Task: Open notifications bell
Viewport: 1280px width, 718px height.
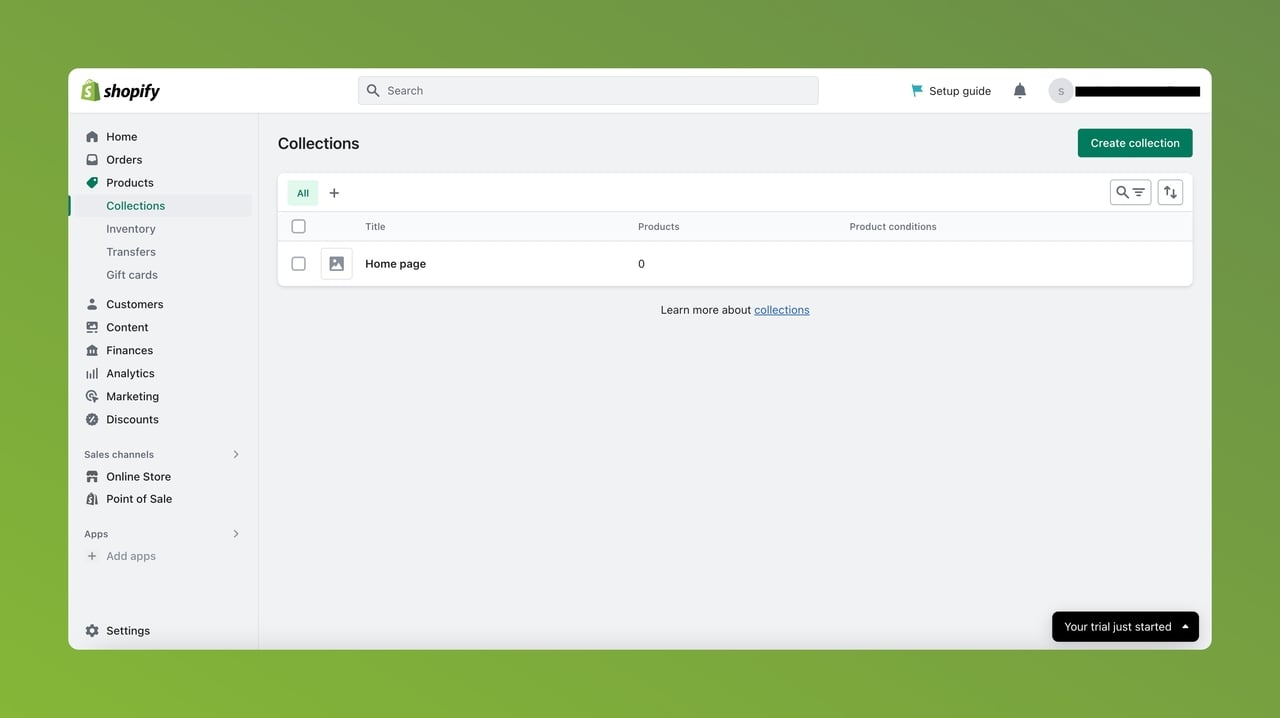Action: click(x=1020, y=91)
